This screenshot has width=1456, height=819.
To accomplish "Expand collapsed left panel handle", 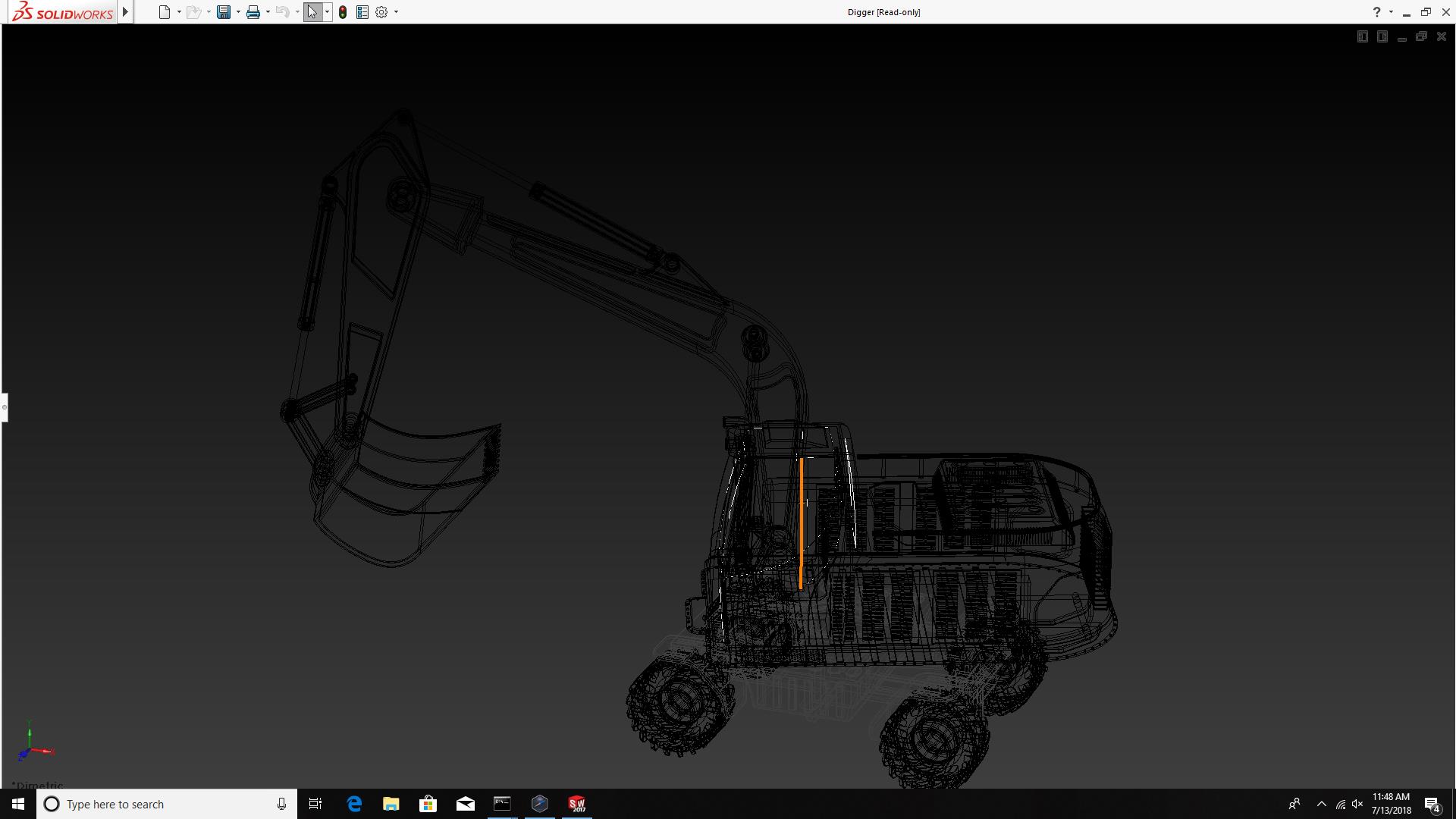I will (x=4, y=407).
